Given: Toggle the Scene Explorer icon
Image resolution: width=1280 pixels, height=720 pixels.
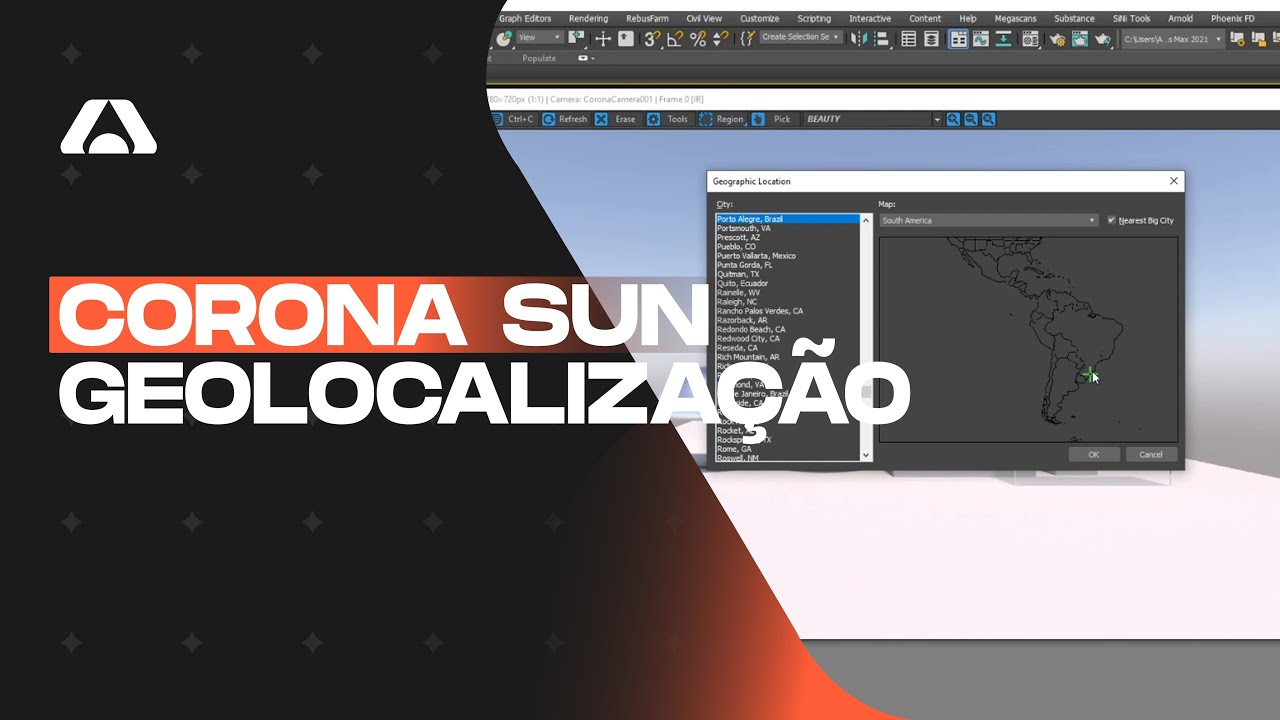Looking at the screenshot, I should pyautogui.click(x=909, y=39).
